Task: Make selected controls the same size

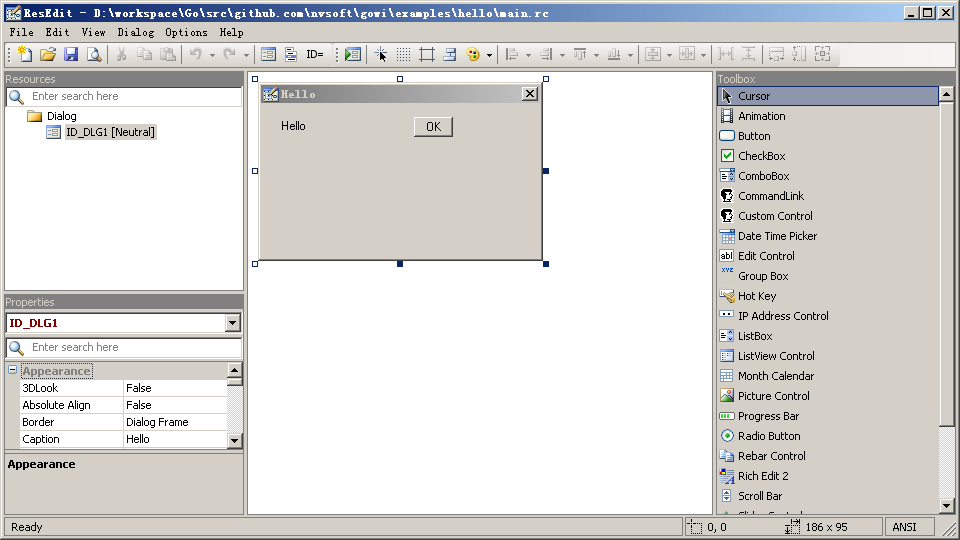Action: click(822, 54)
